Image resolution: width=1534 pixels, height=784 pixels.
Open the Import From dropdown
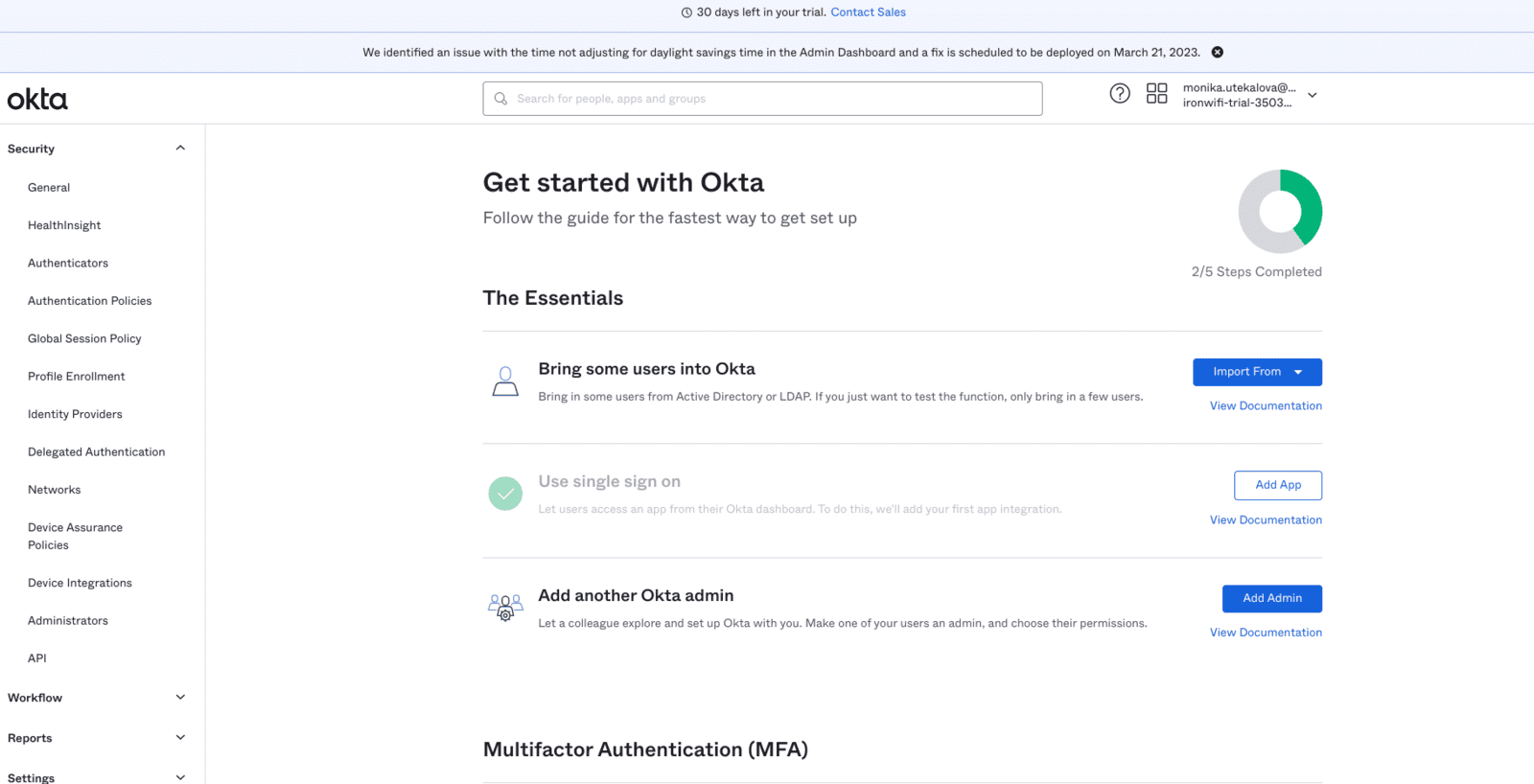tap(1257, 372)
